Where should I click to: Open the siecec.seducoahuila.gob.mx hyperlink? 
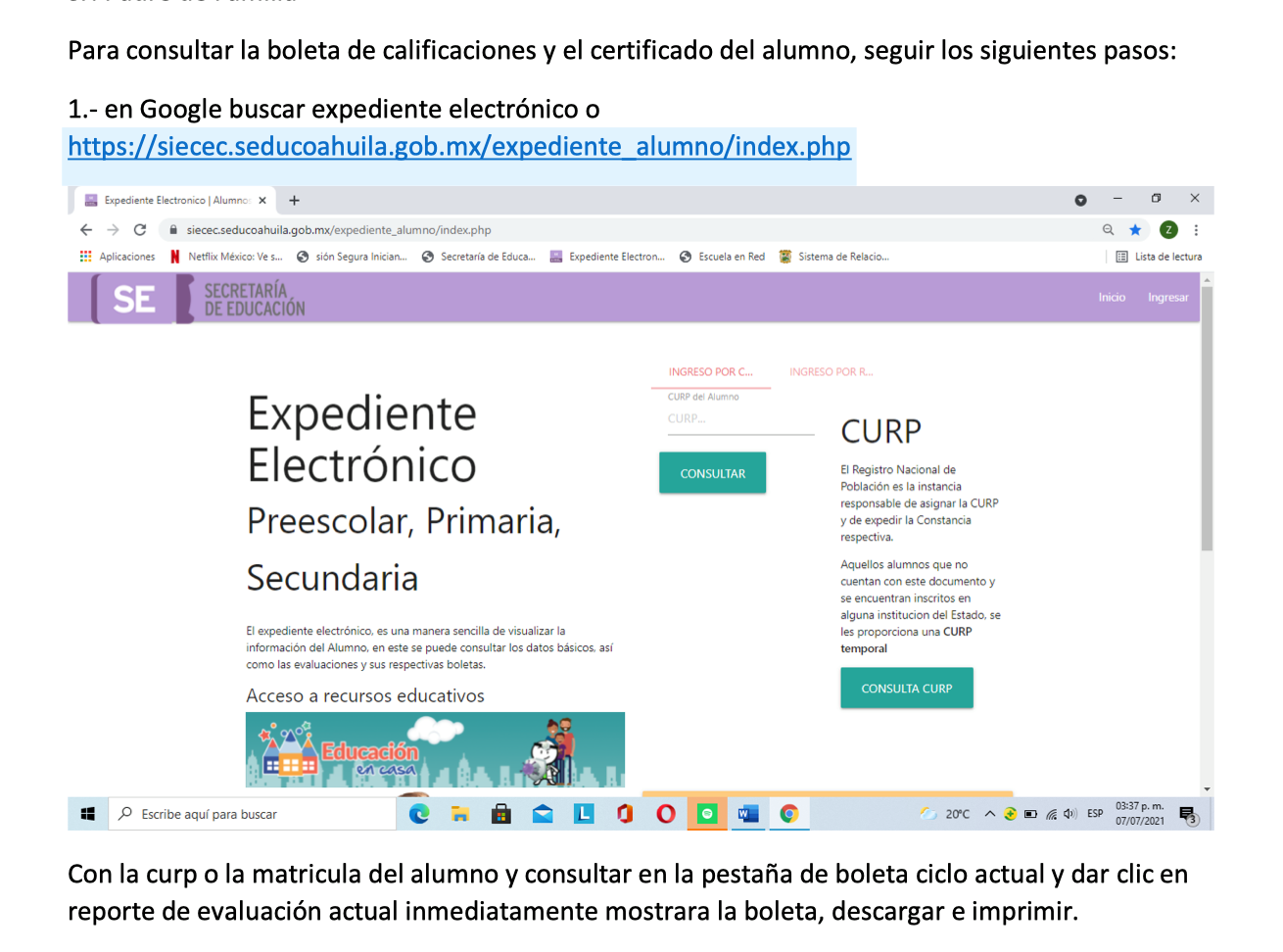(459, 147)
